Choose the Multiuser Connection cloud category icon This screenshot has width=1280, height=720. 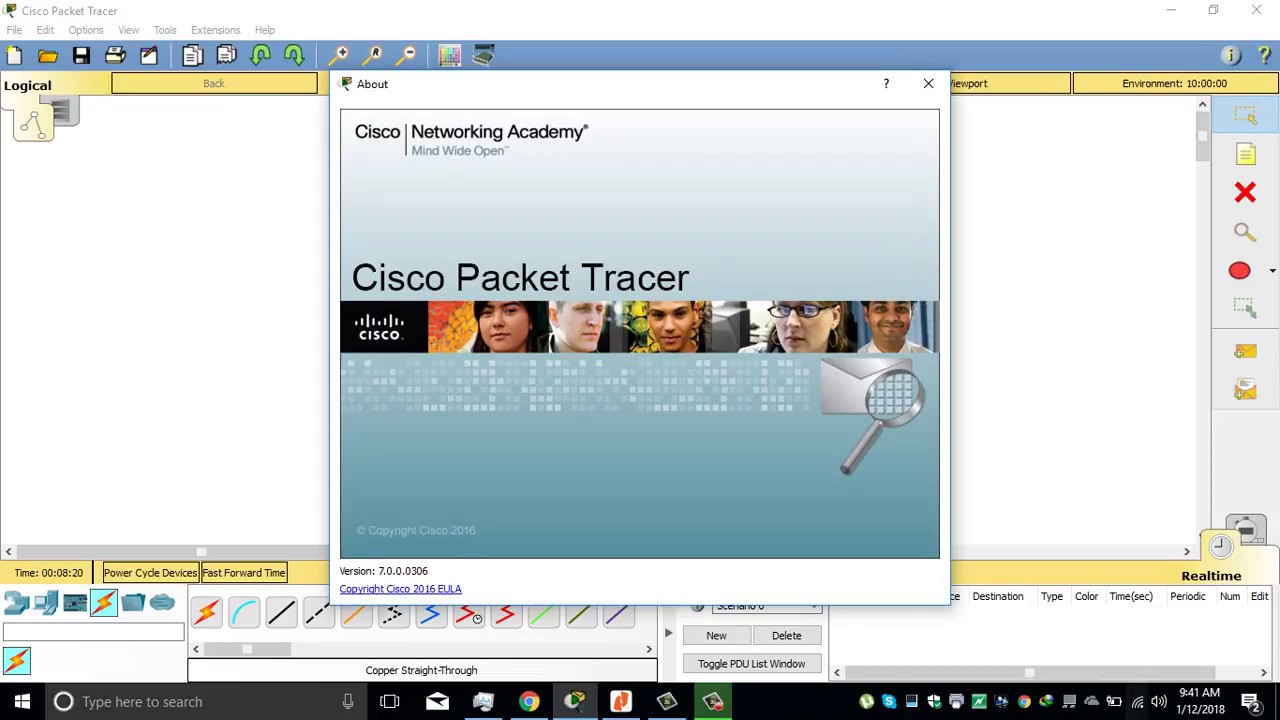(x=162, y=603)
